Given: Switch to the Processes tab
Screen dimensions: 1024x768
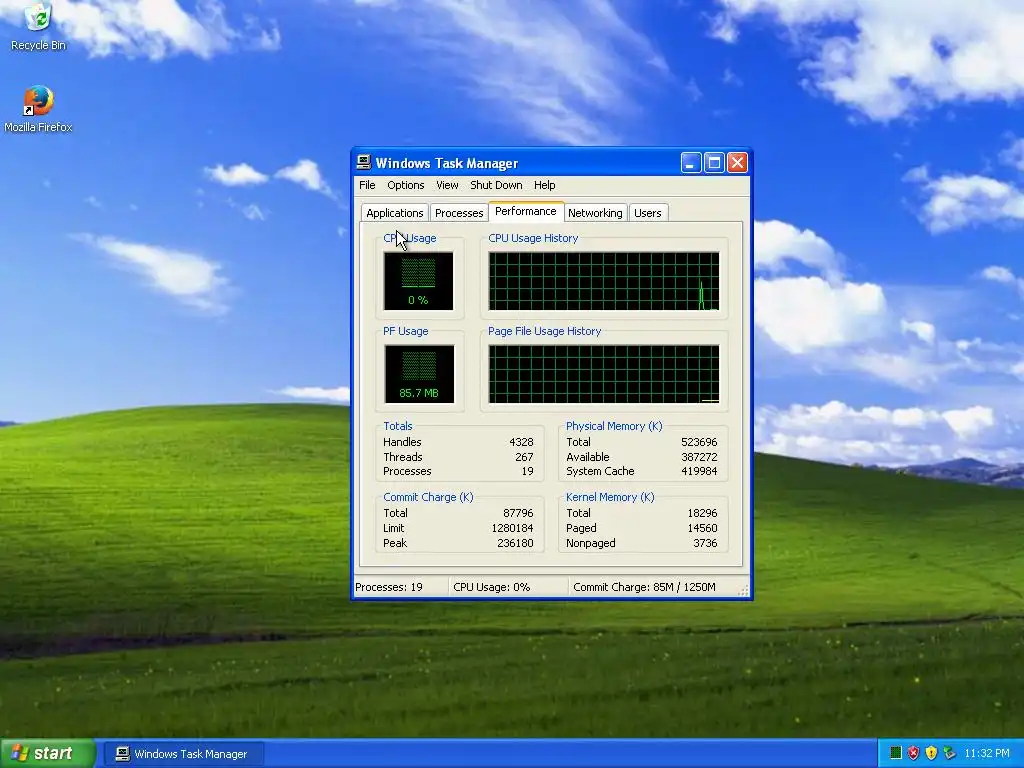Looking at the screenshot, I should [458, 213].
